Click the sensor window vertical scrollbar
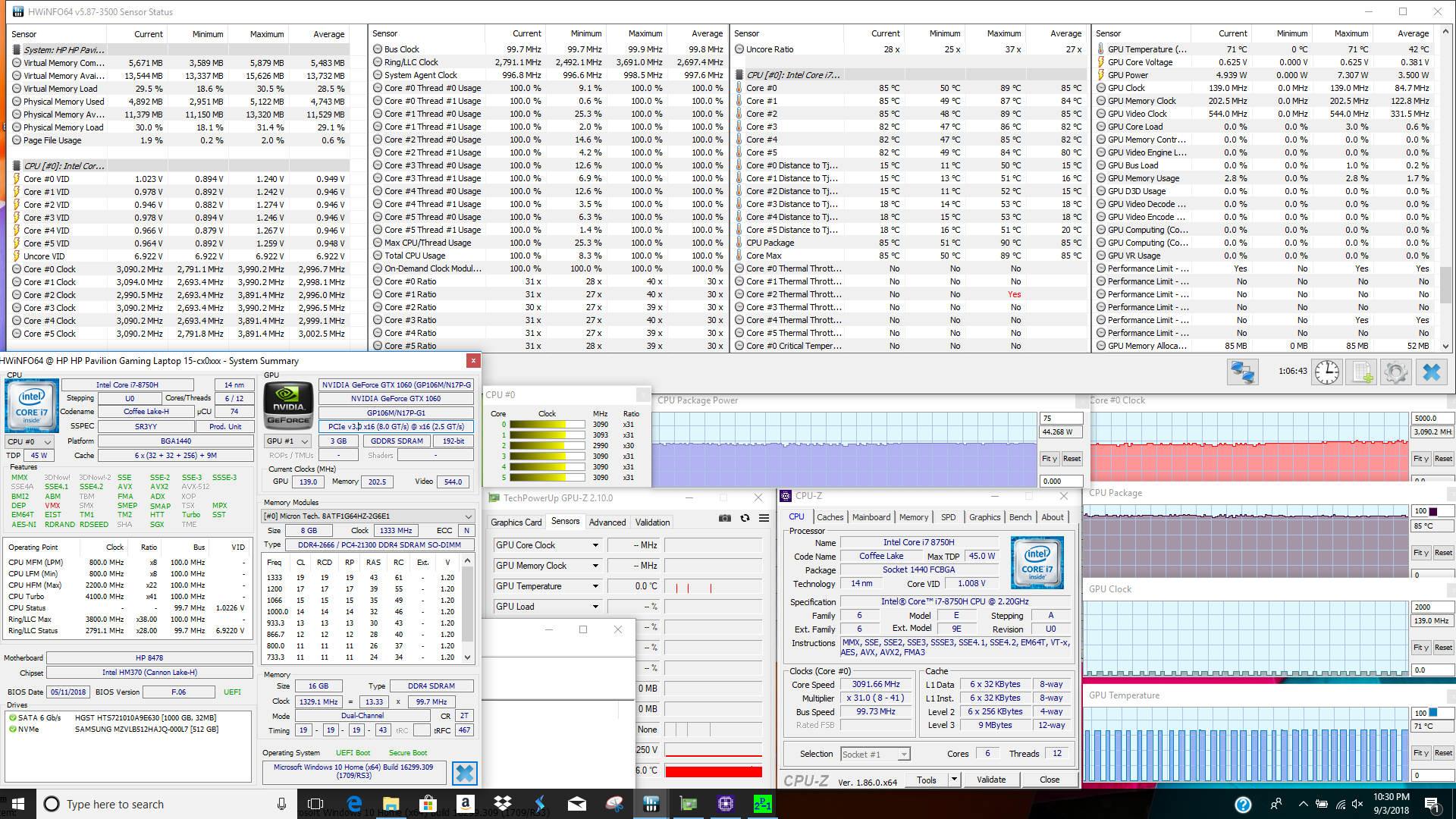The image size is (1456, 819). click(1446, 284)
